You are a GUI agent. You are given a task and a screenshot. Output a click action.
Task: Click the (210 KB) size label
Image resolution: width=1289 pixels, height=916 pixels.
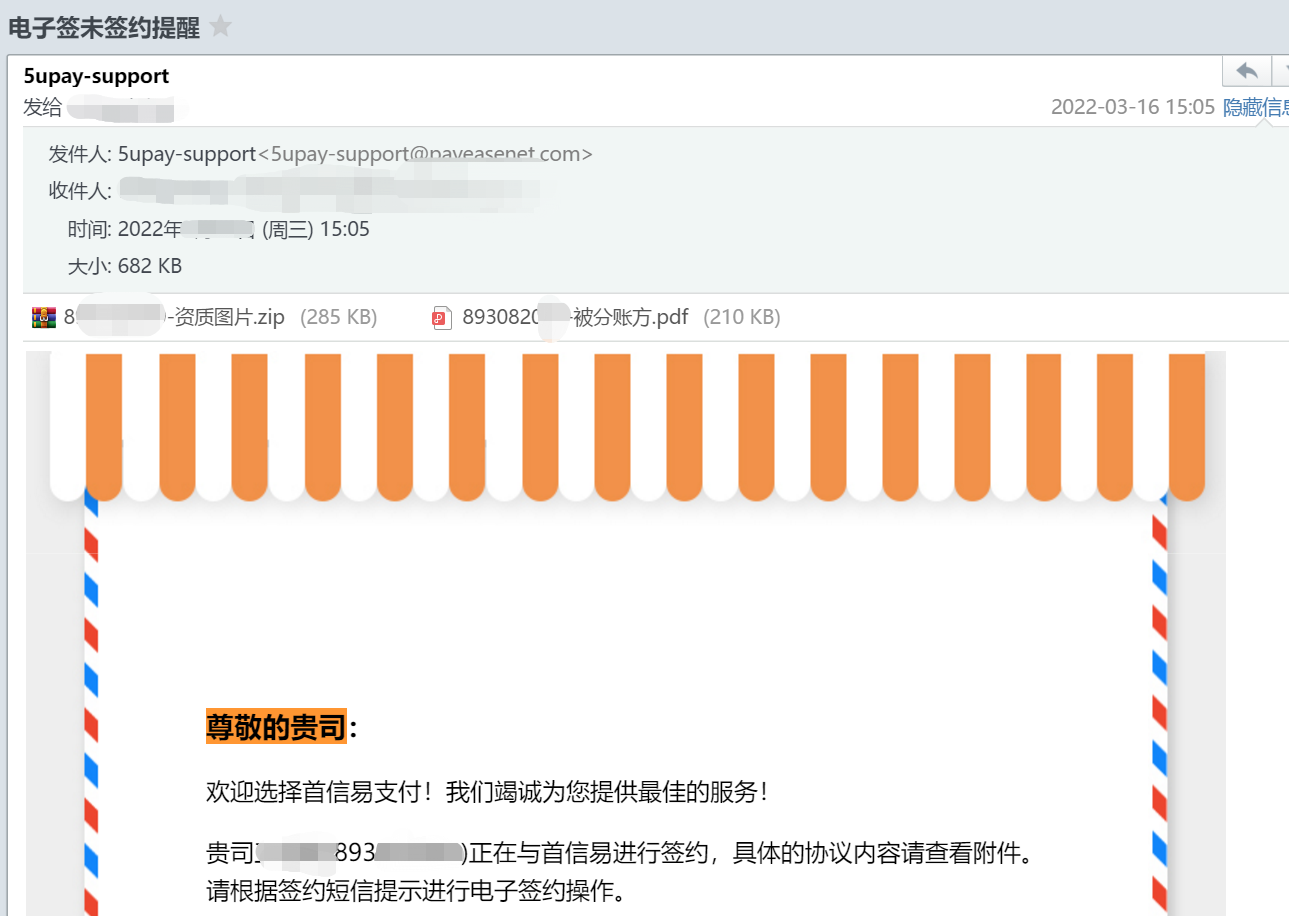click(x=742, y=318)
